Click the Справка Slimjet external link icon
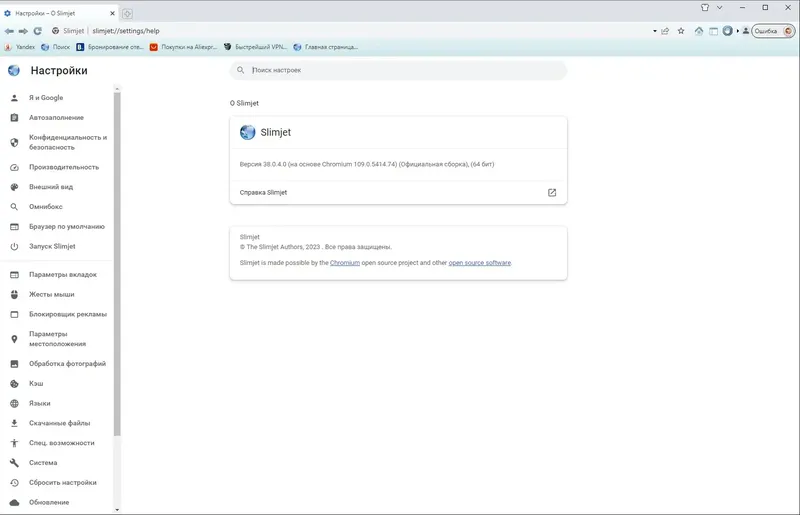 (552, 192)
